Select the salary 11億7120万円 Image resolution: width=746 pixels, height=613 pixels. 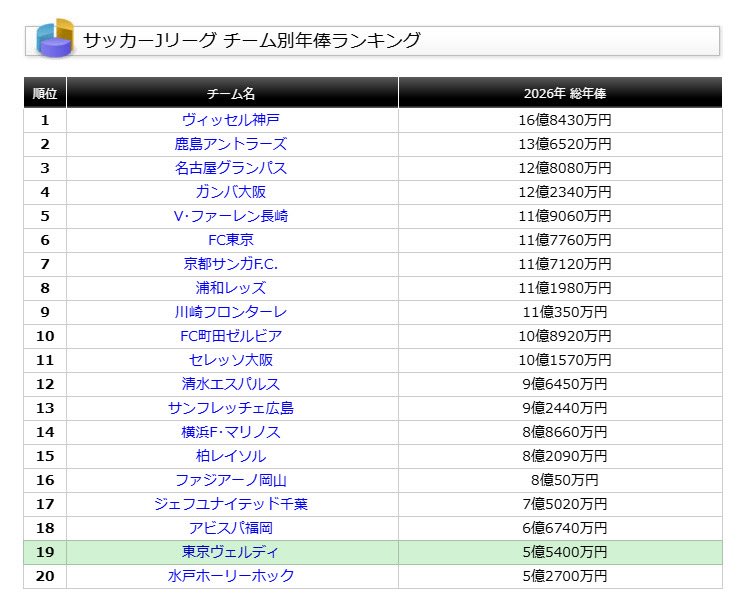[x=565, y=264]
